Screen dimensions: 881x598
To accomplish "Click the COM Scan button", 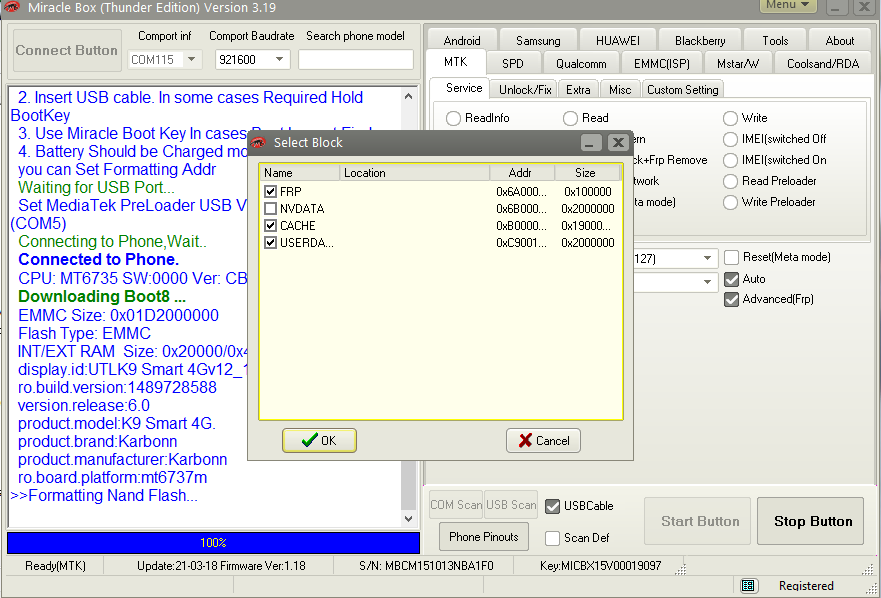I will [x=456, y=505].
